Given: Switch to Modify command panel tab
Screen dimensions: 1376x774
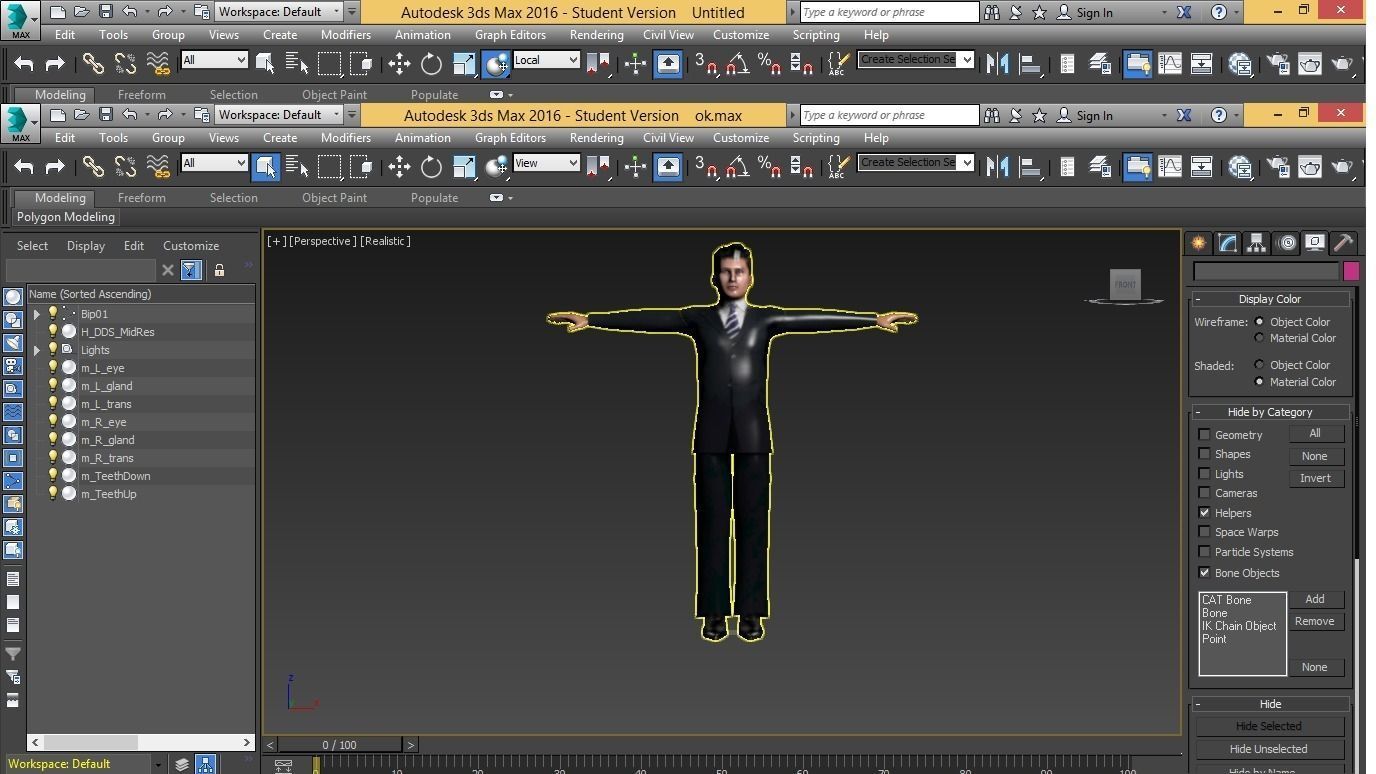Looking at the screenshot, I should coord(1227,243).
